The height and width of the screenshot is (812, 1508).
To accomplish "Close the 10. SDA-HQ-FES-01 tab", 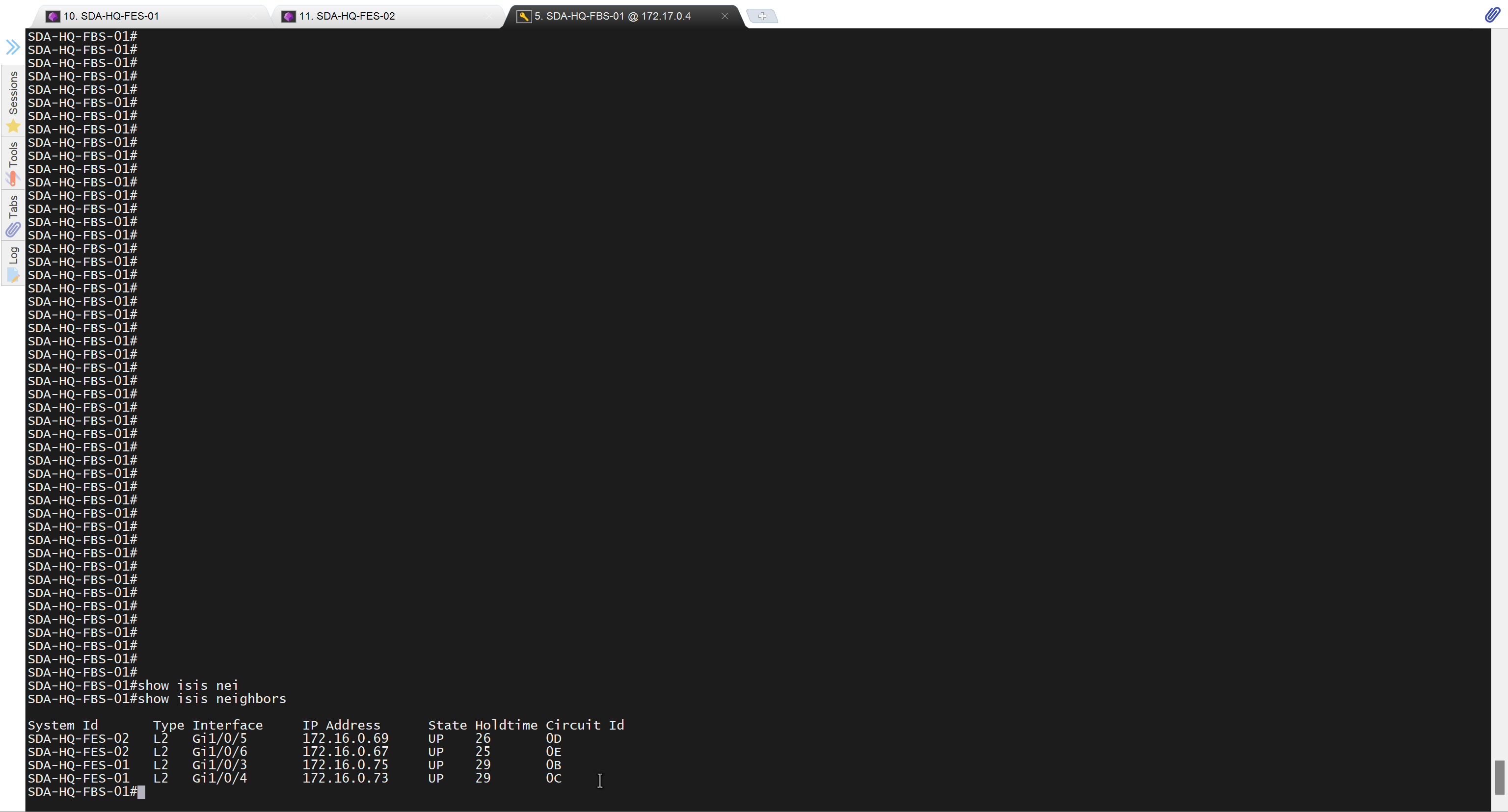I will coord(253,16).
